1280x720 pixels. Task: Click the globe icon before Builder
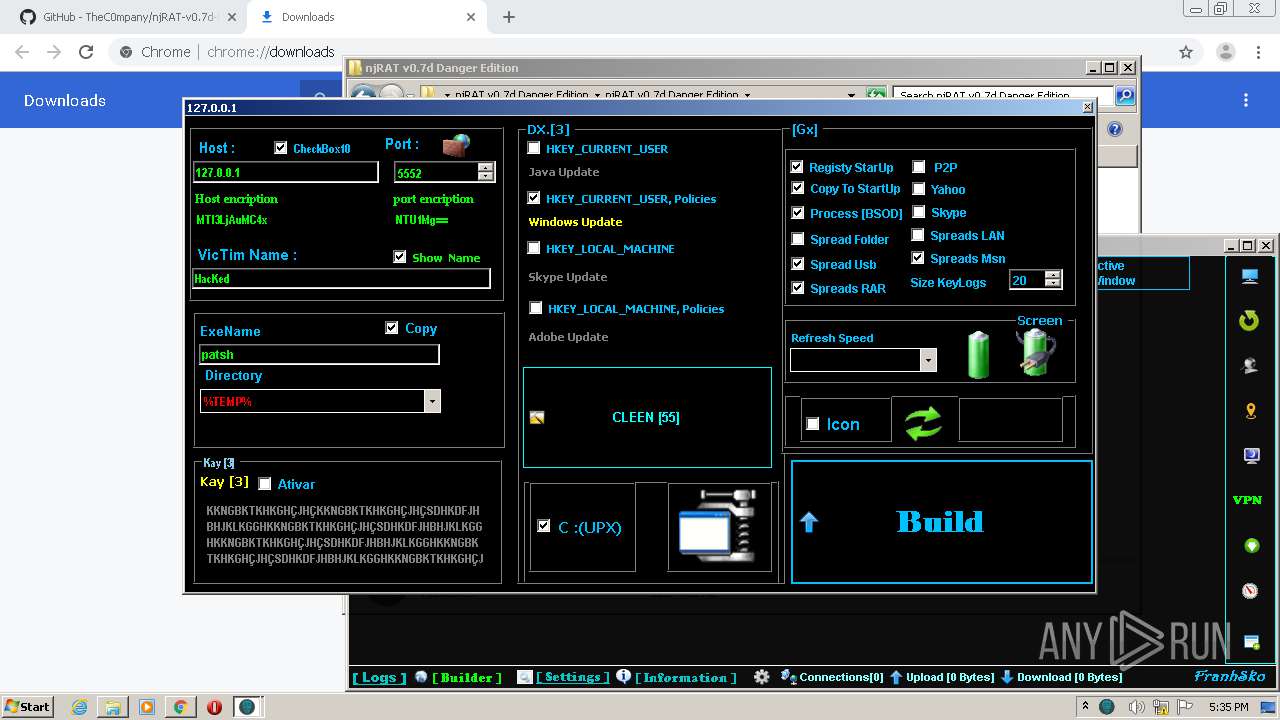tap(421, 677)
